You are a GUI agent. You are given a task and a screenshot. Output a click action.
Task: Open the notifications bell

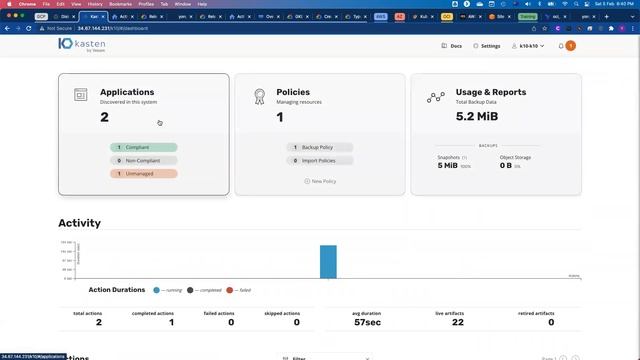(561, 46)
